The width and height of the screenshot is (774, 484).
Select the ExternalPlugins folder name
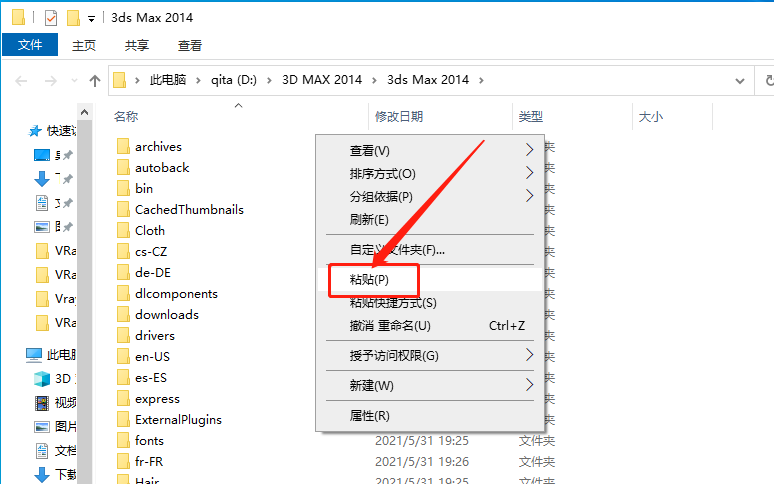tap(178, 419)
